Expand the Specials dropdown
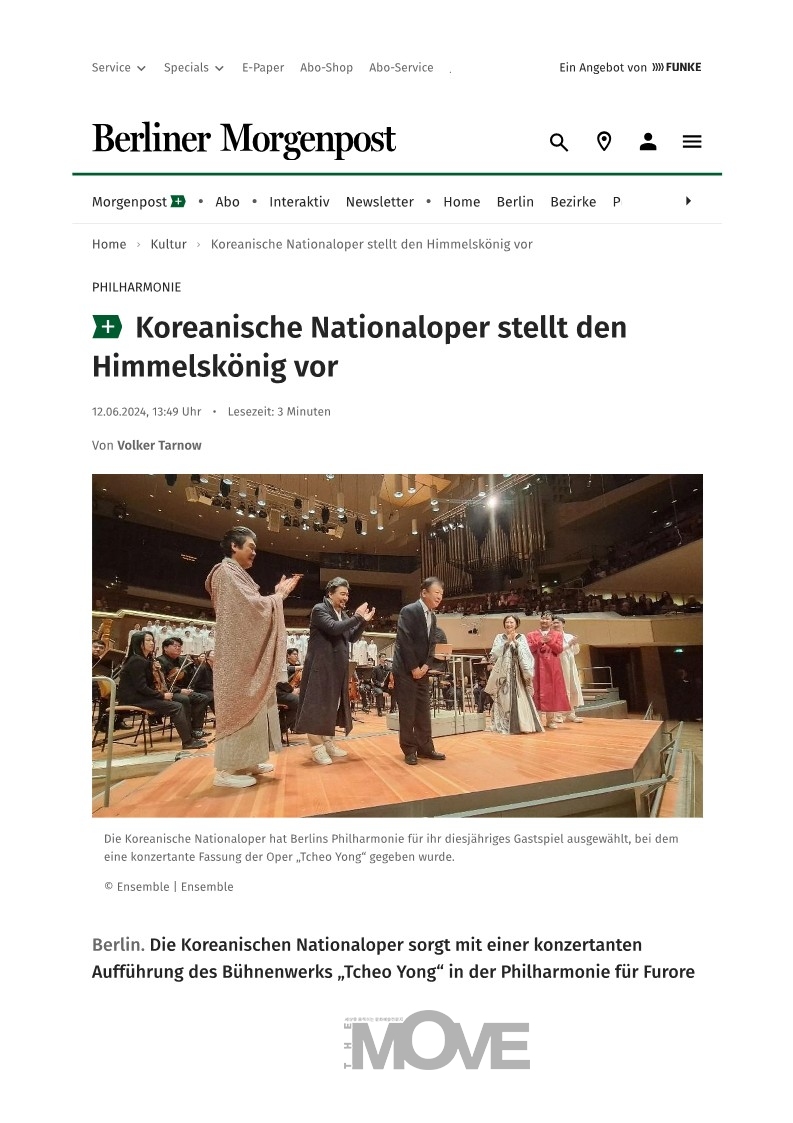793x1123 pixels. pos(193,67)
